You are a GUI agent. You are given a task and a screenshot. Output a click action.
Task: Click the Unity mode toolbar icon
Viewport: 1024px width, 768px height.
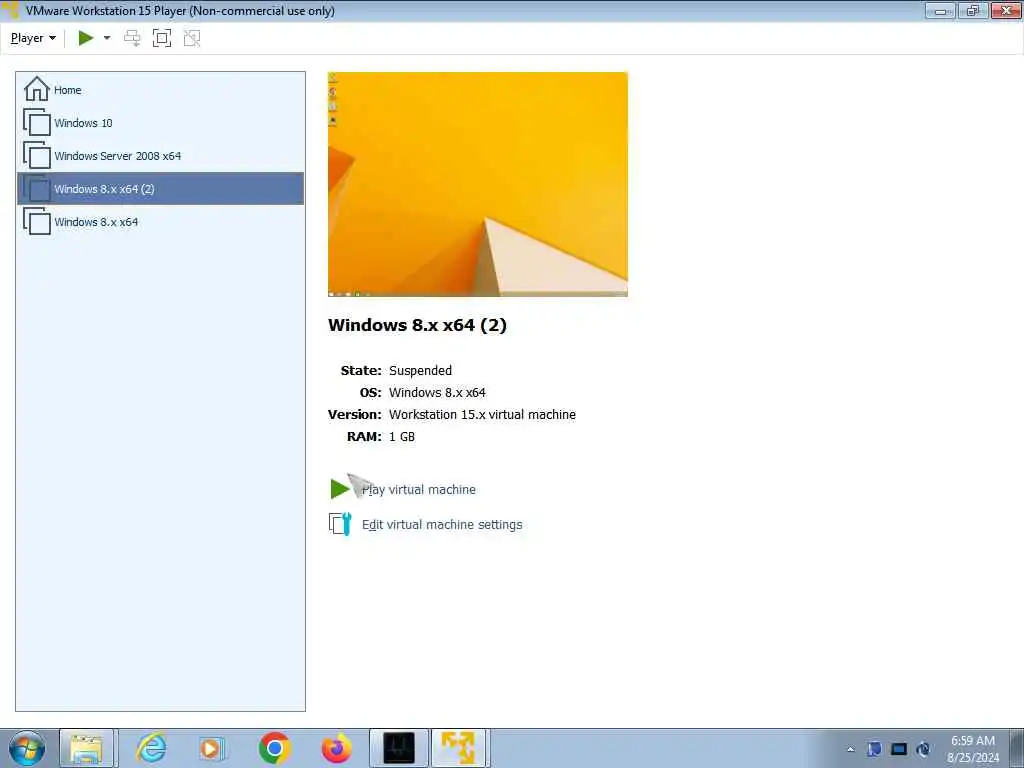click(x=191, y=38)
